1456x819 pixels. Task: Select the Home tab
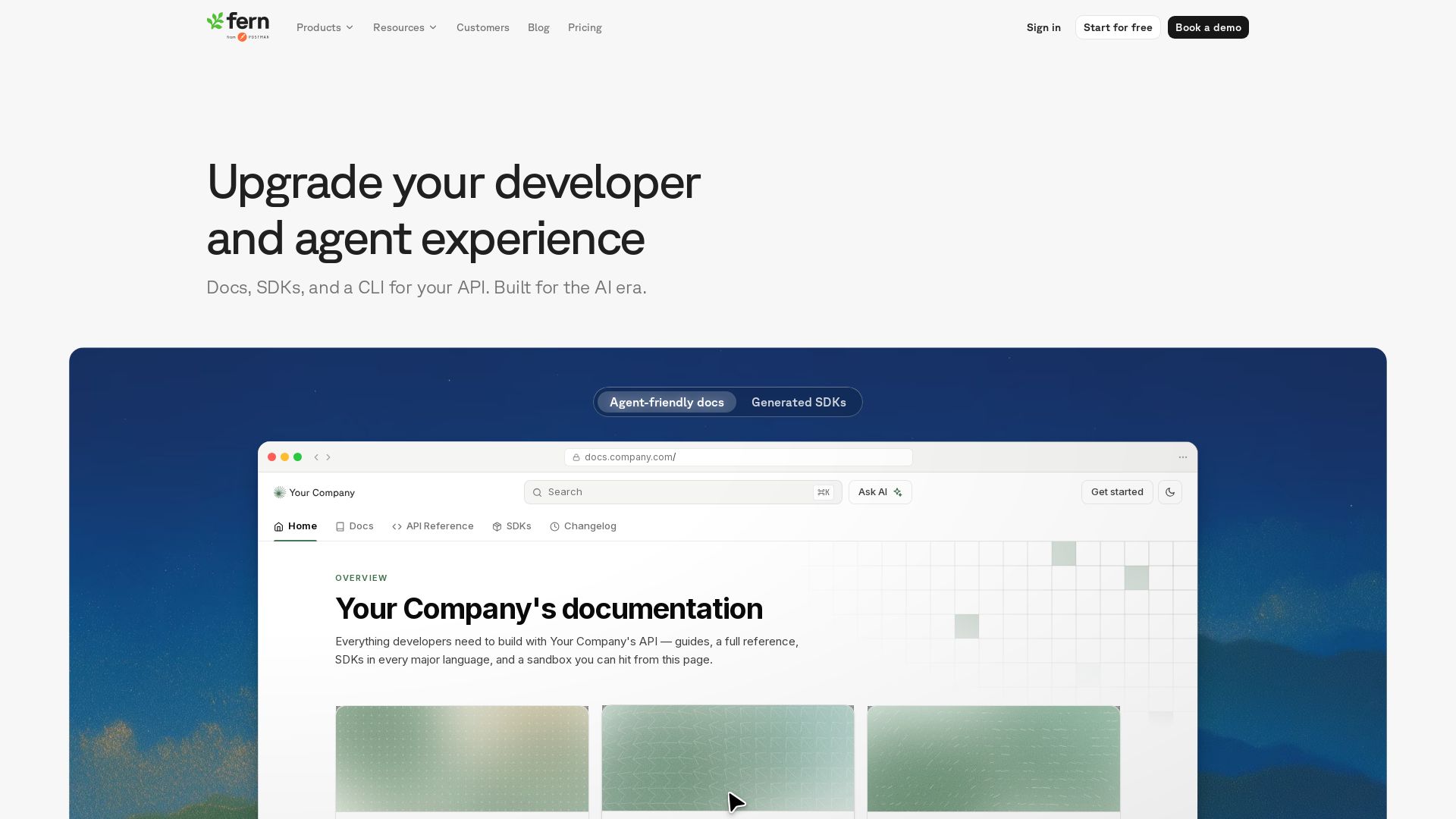295,526
